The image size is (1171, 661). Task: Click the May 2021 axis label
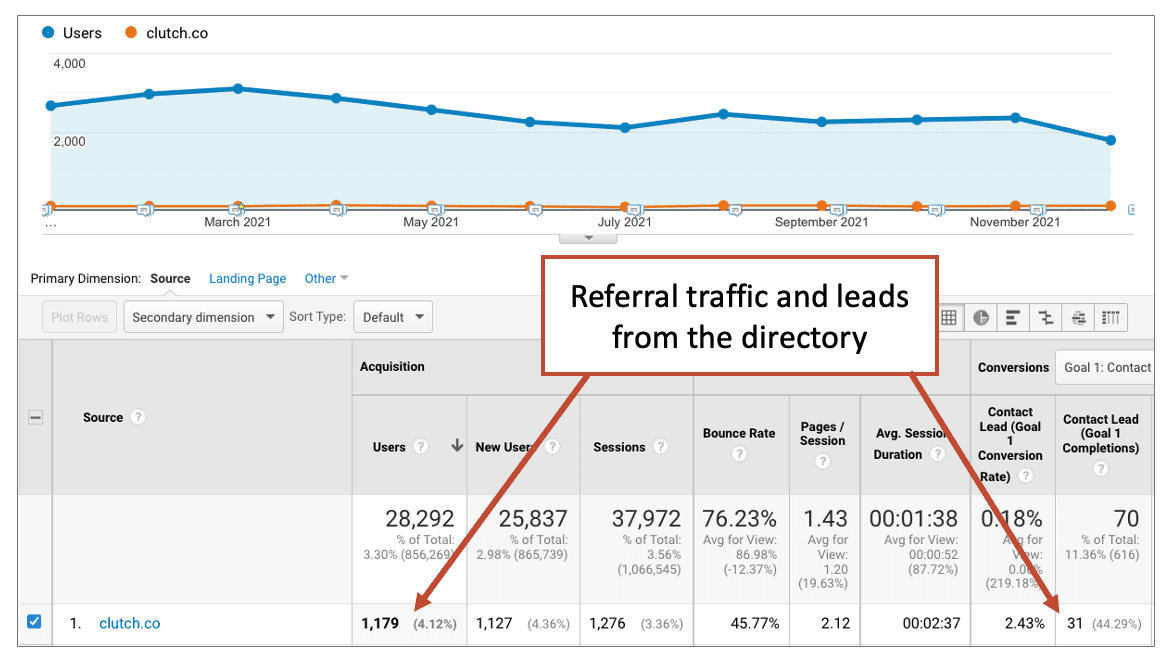(431, 222)
